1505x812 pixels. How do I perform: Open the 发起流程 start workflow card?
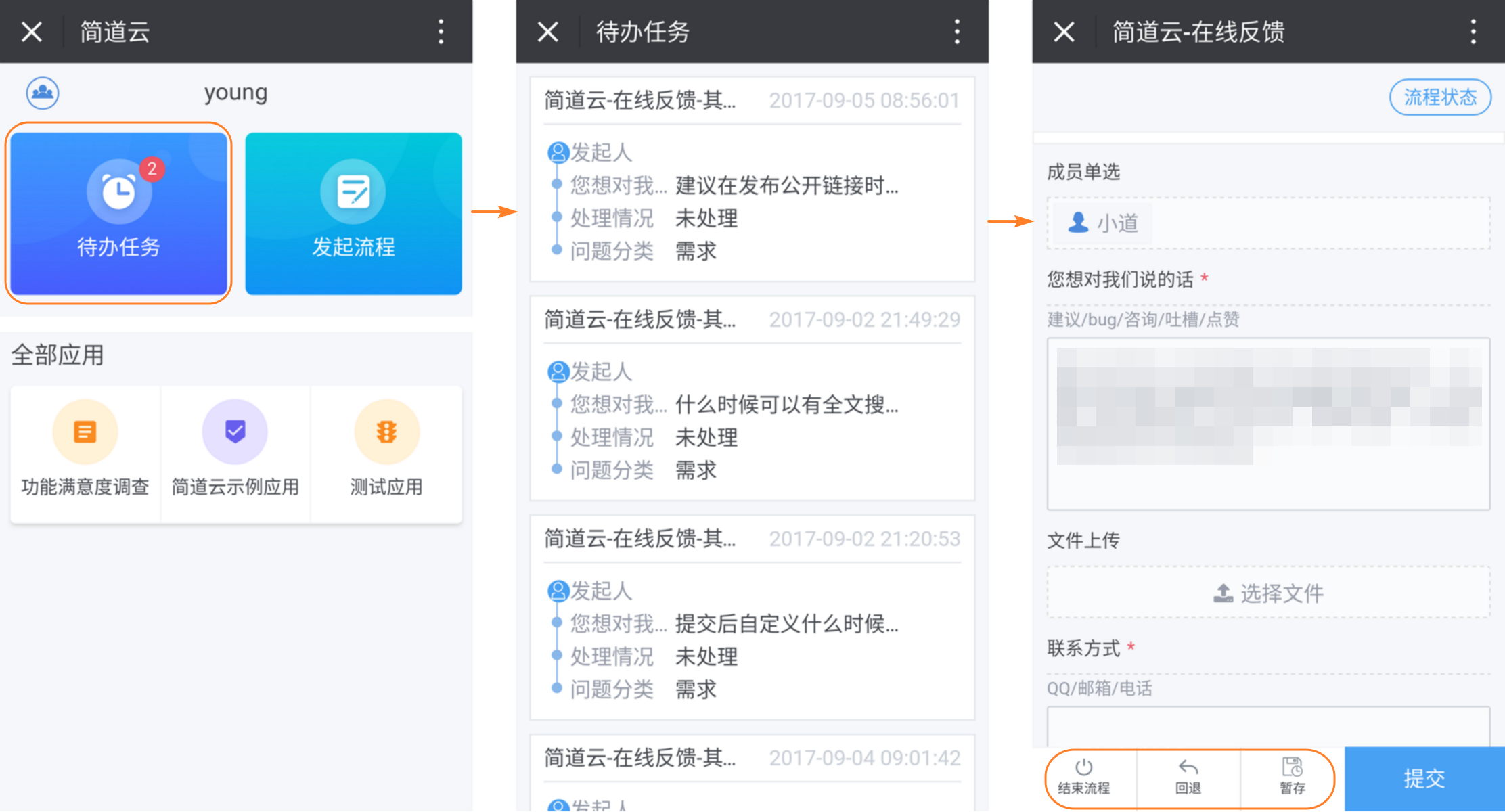(353, 213)
